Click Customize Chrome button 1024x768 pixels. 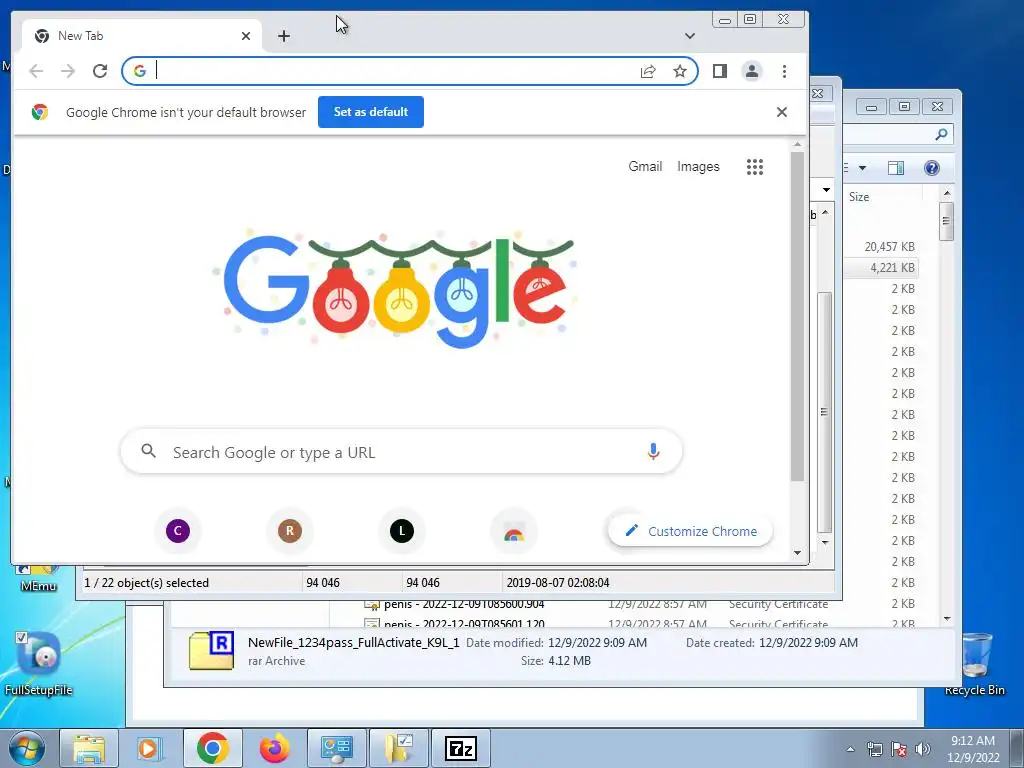click(690, 531)
